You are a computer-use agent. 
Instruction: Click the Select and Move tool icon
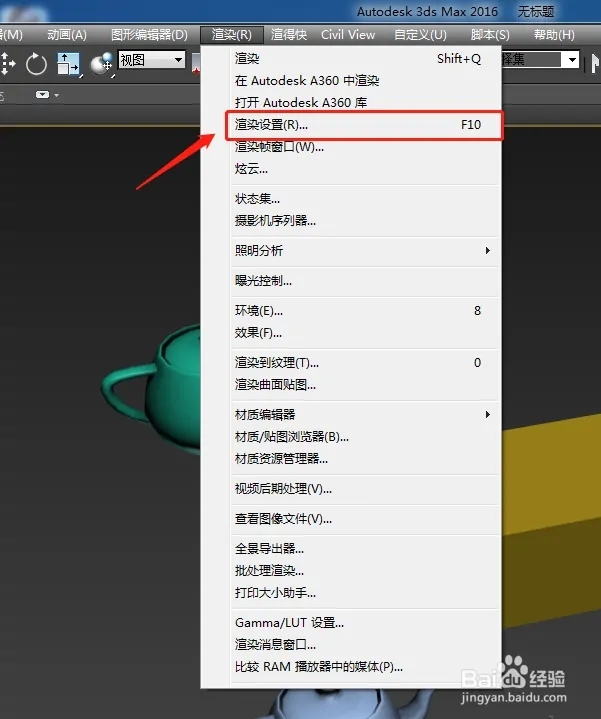(x=7, y=64)
